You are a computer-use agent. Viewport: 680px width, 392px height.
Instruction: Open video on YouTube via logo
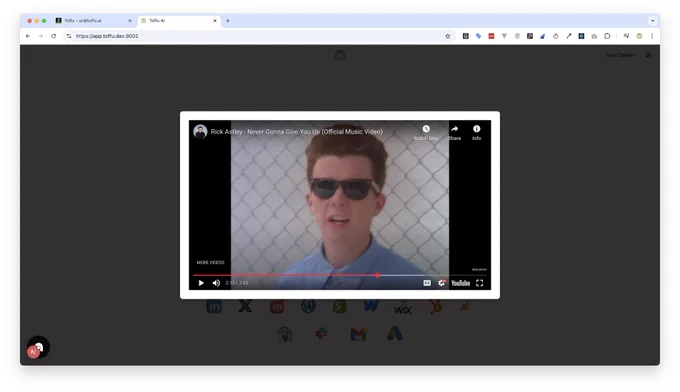coord(461,283)
